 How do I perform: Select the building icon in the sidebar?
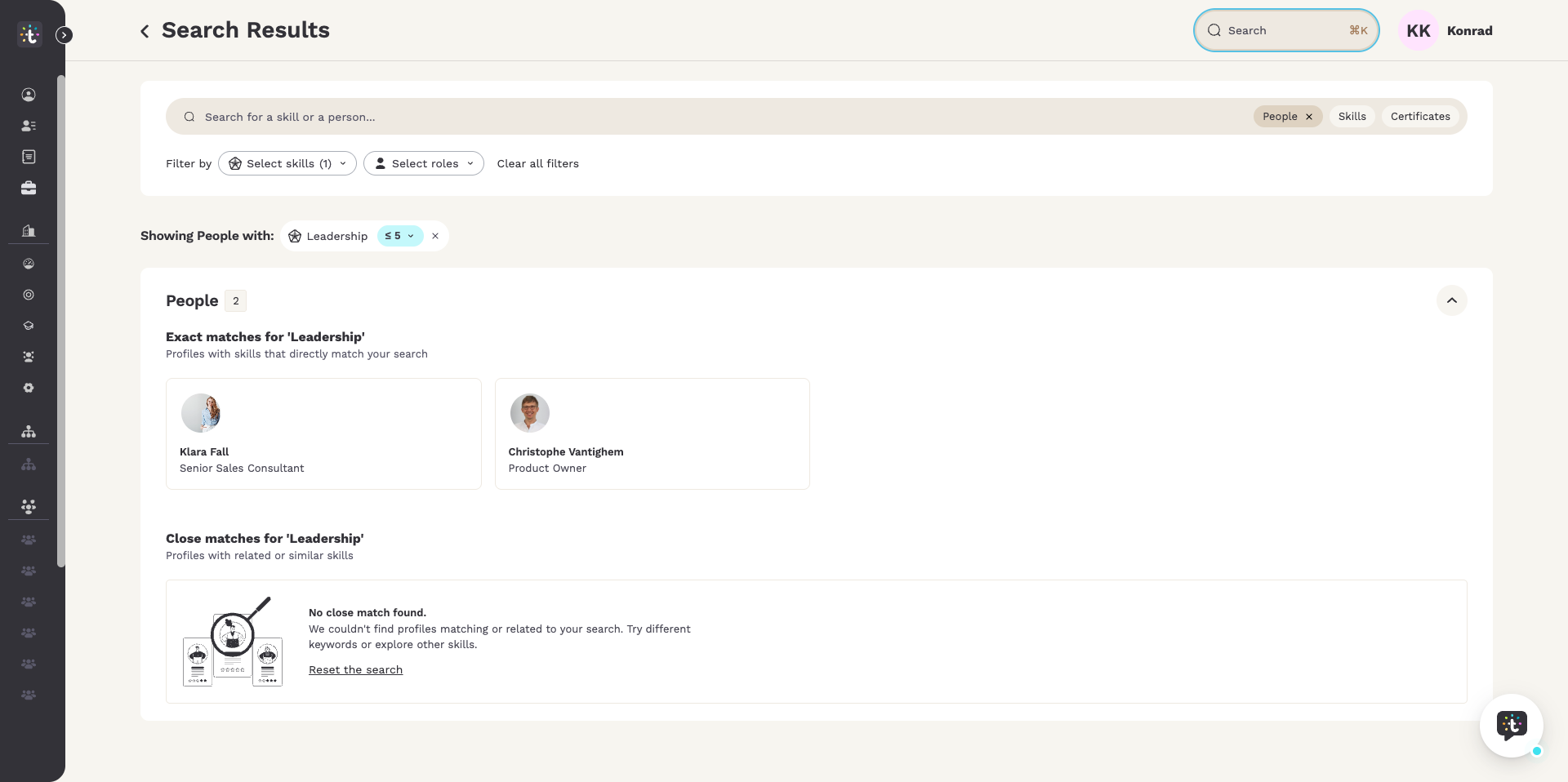(x=29, y=230)
